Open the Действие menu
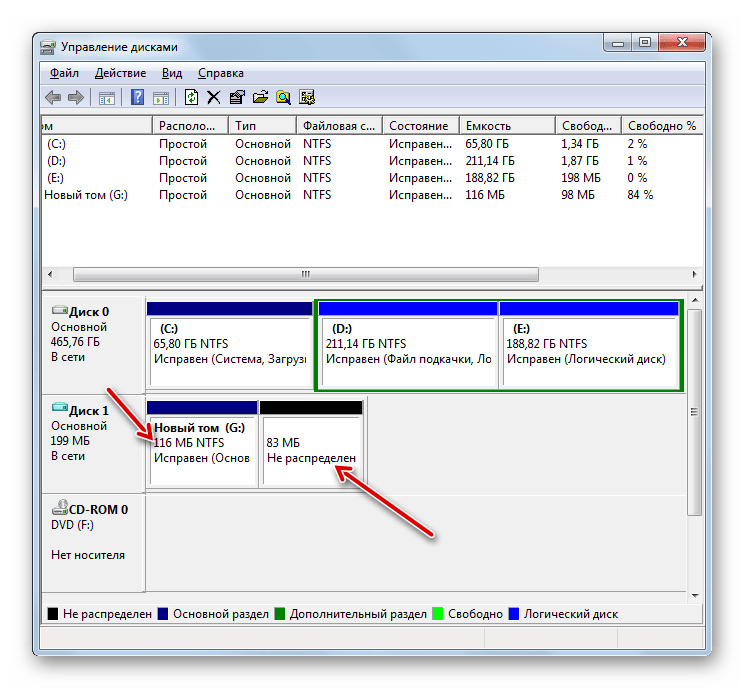745x689 pixels. tap(120, 73)
